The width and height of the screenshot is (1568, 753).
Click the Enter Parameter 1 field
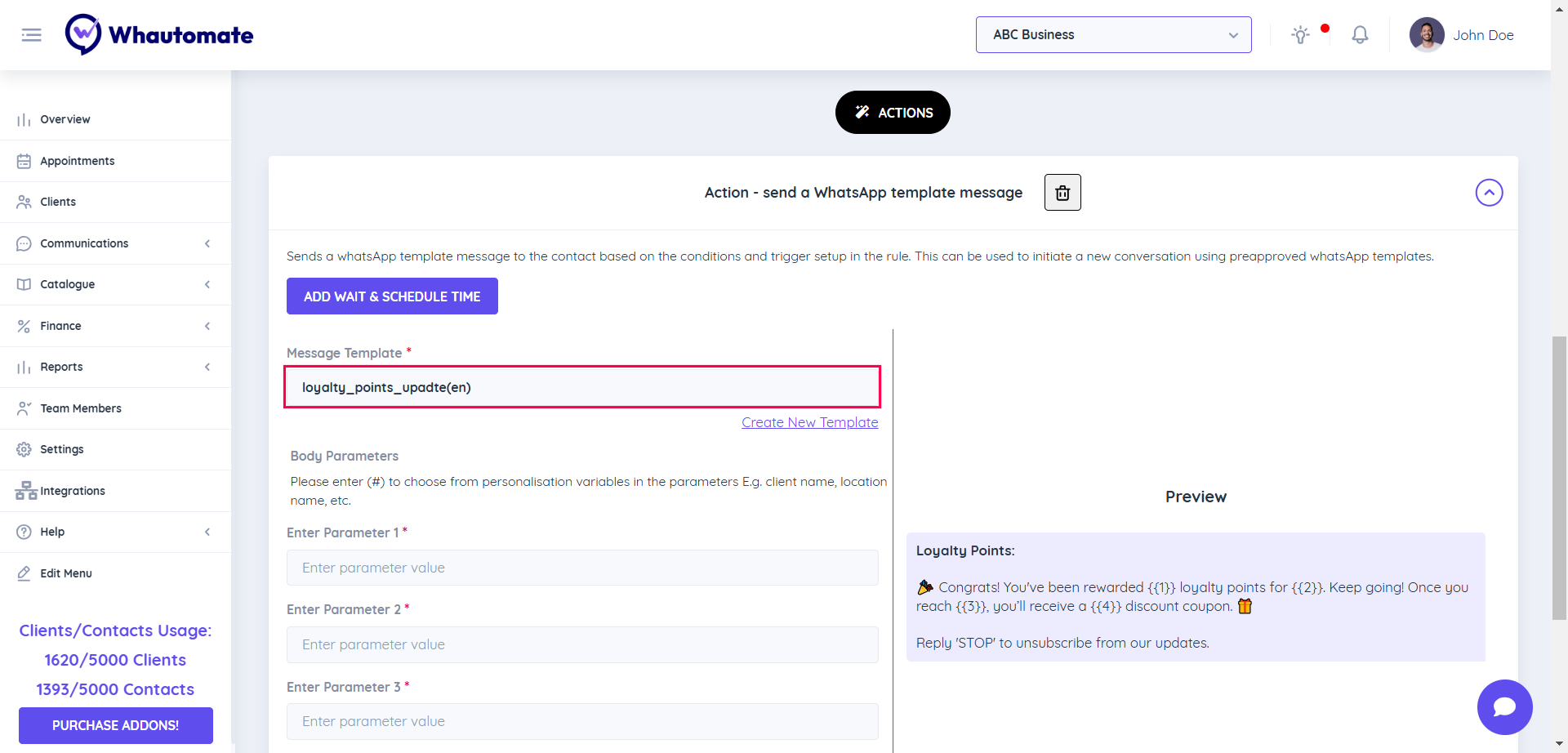click(582, 568)
